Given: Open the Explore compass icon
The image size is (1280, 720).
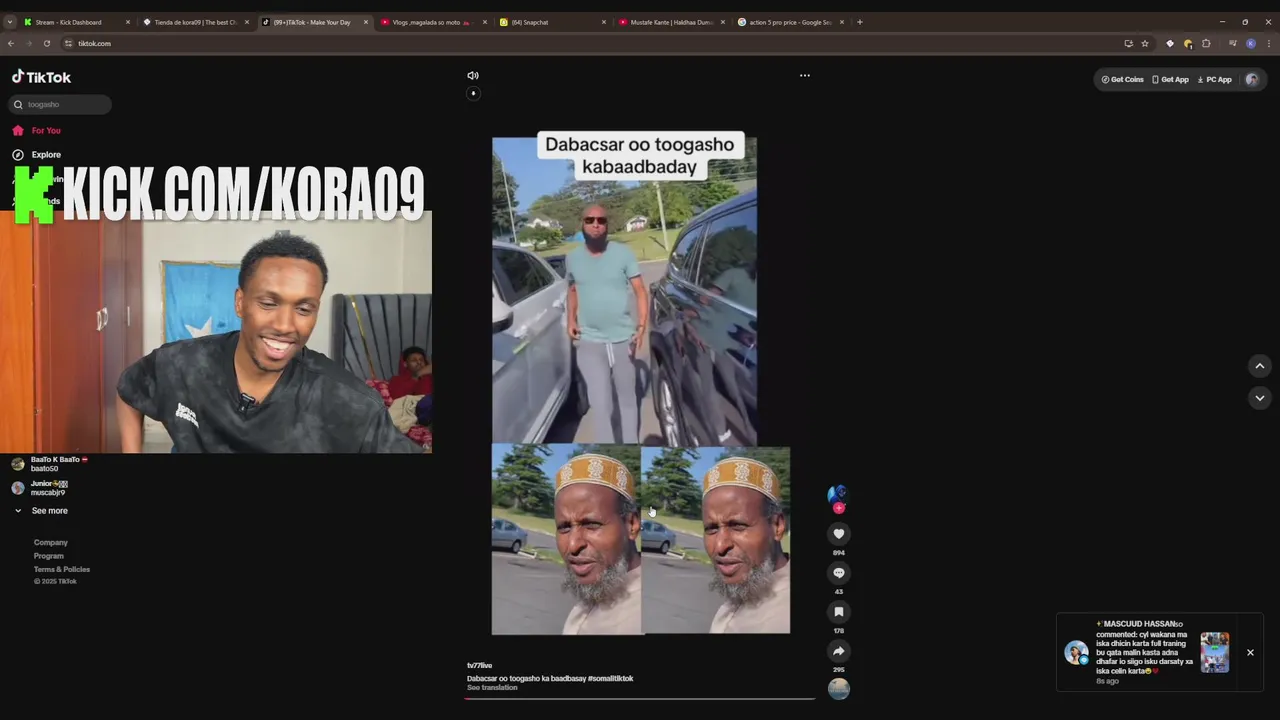Looking at the screenshot, I should click(x=18, y=154).
